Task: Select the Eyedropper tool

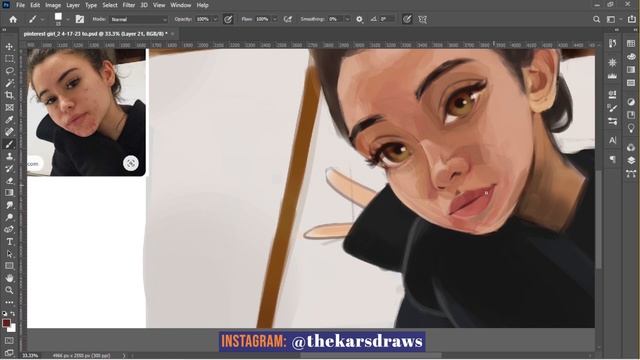Action: 9,120
